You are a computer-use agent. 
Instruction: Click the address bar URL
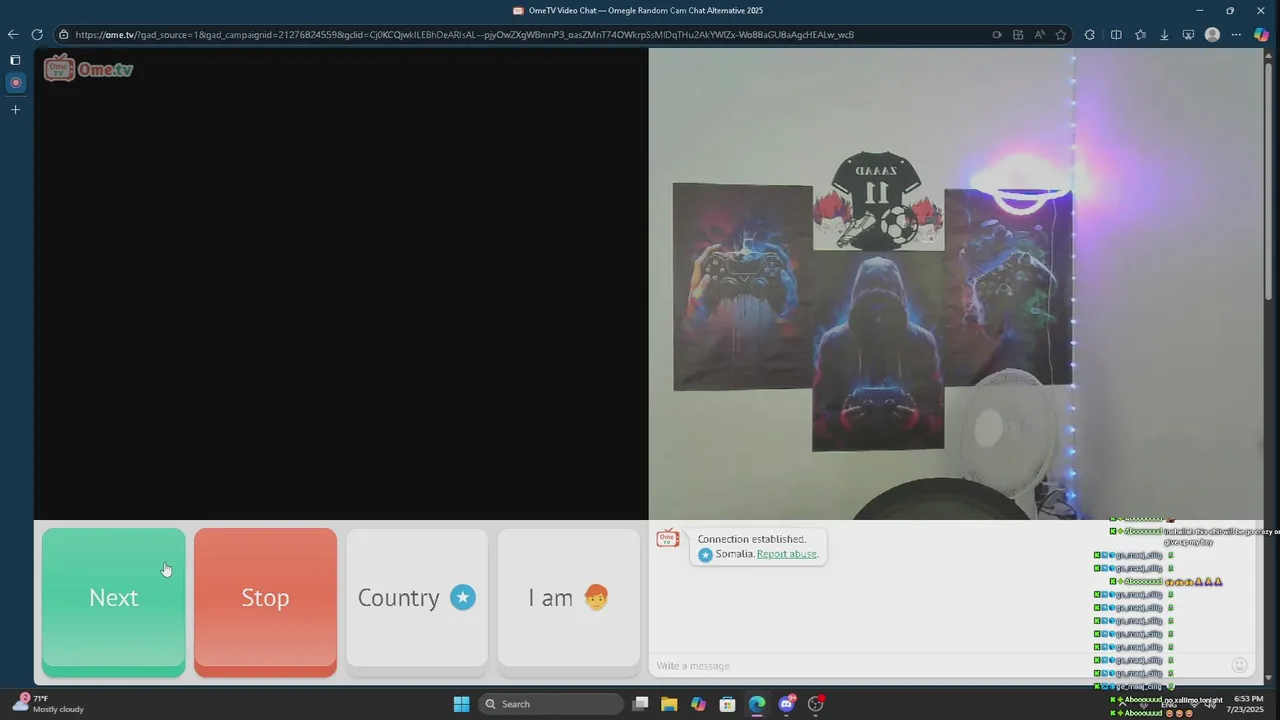click(464, 35)
